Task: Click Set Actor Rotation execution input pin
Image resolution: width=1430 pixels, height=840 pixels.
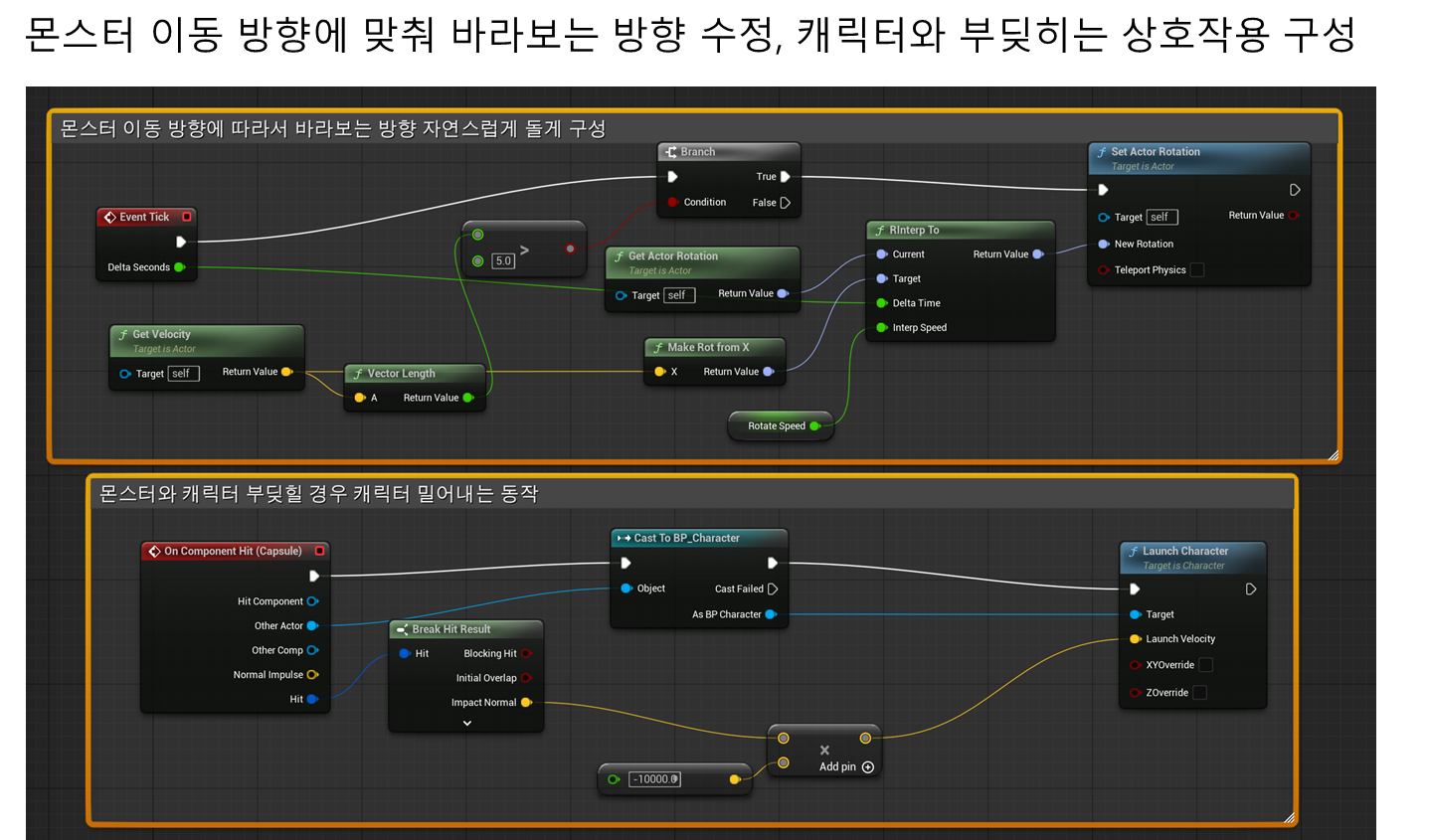Action: [x=1103, y=190]
